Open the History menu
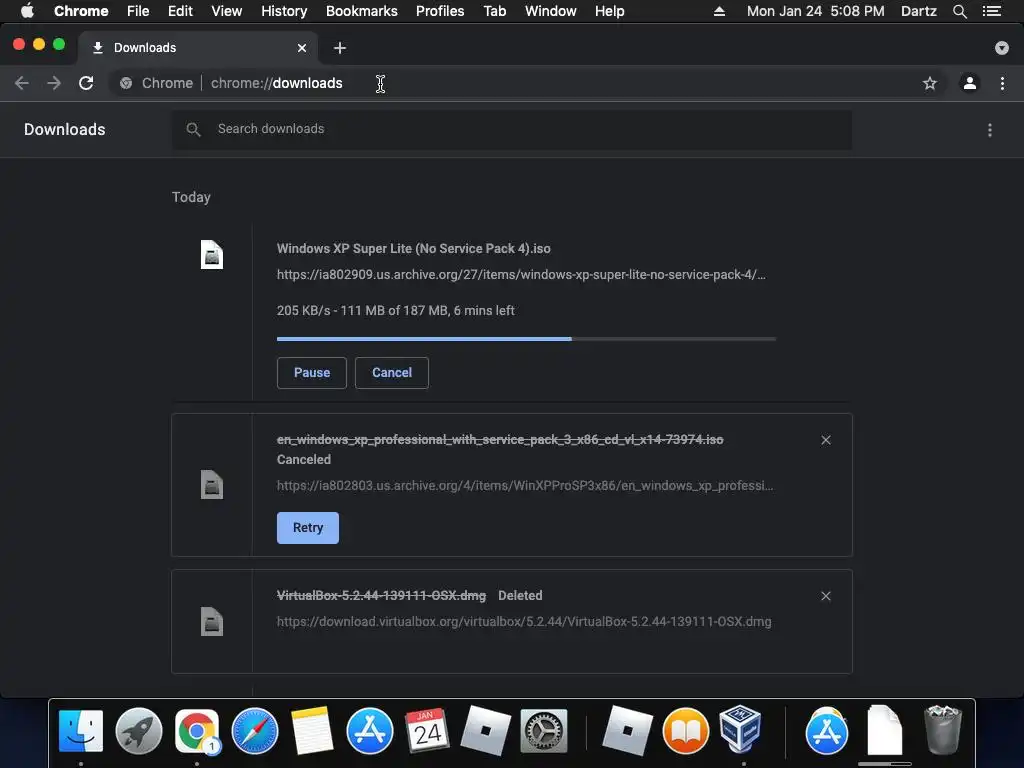The height and width of the screenshot is (768, 1024). pos(284,11)
